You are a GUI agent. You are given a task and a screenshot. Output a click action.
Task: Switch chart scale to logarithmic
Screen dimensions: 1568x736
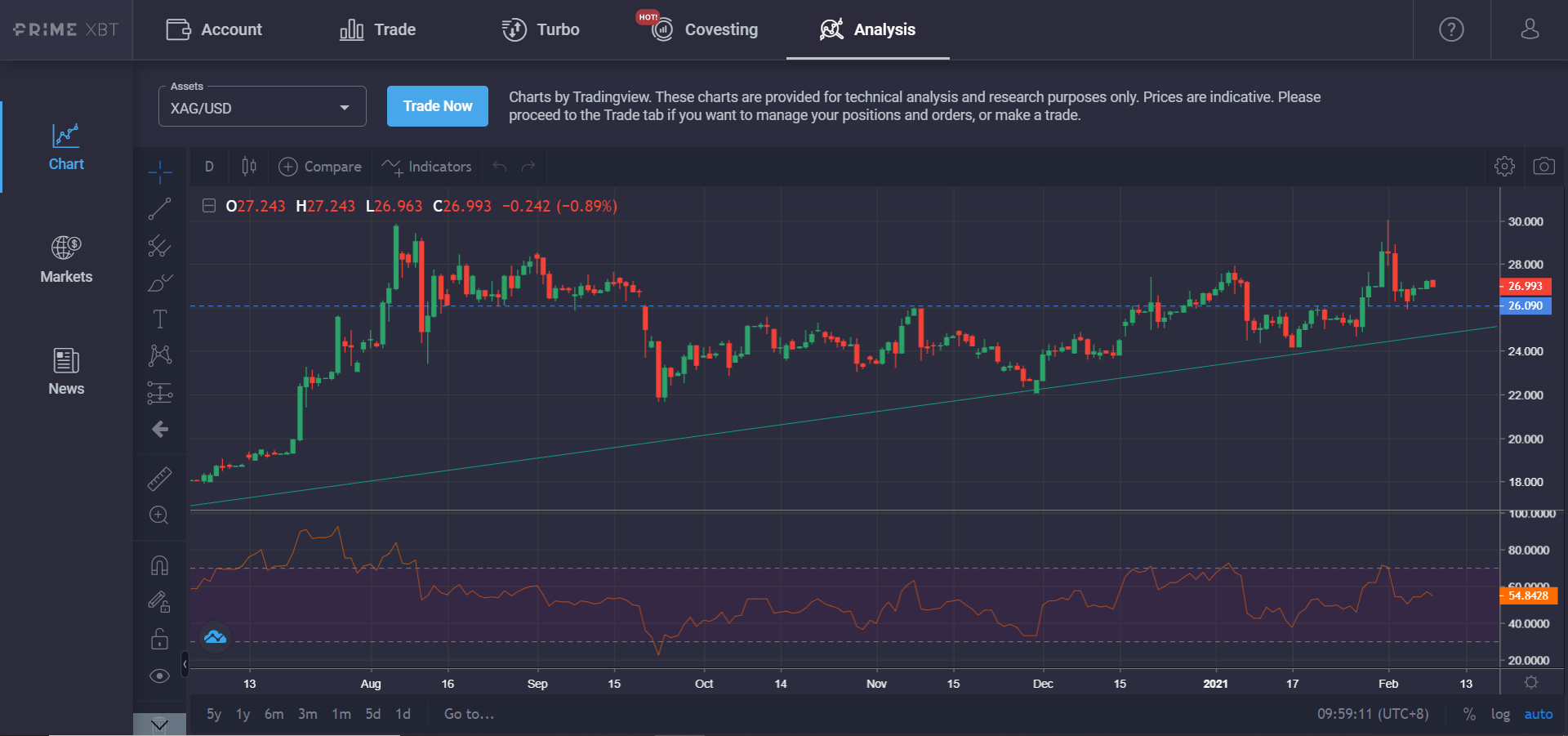[1502, 713]
